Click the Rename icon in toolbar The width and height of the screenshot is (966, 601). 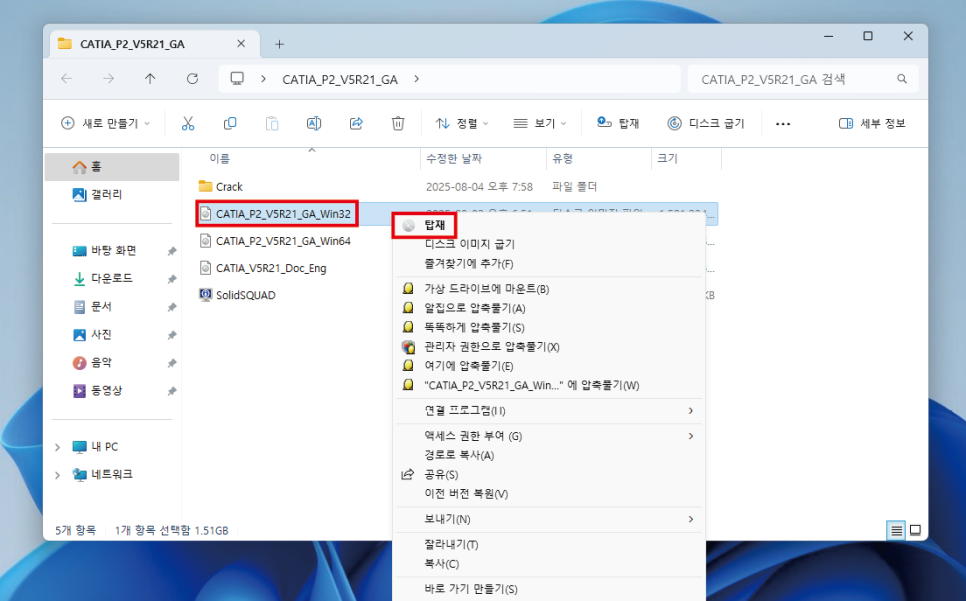(314, 124)
